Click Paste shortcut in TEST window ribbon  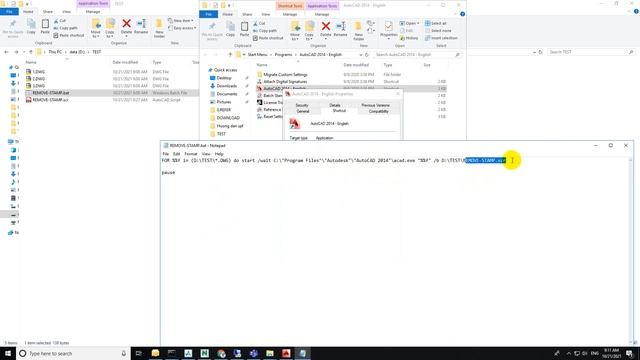69,35
